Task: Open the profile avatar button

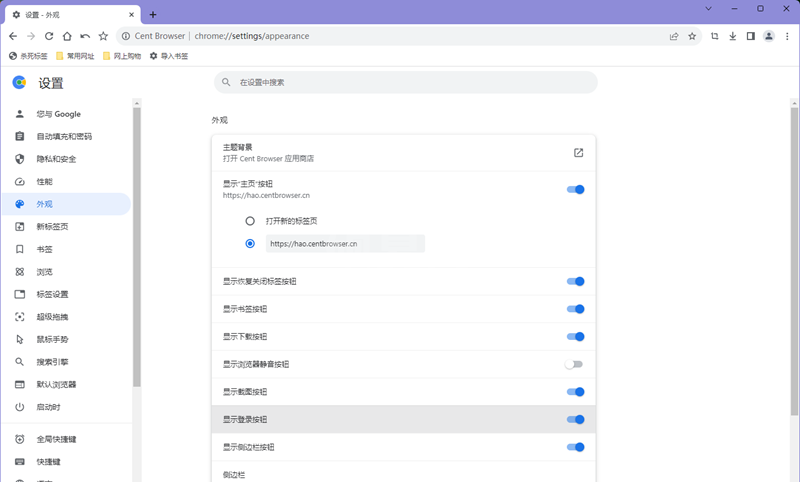Action: [768, 36]
